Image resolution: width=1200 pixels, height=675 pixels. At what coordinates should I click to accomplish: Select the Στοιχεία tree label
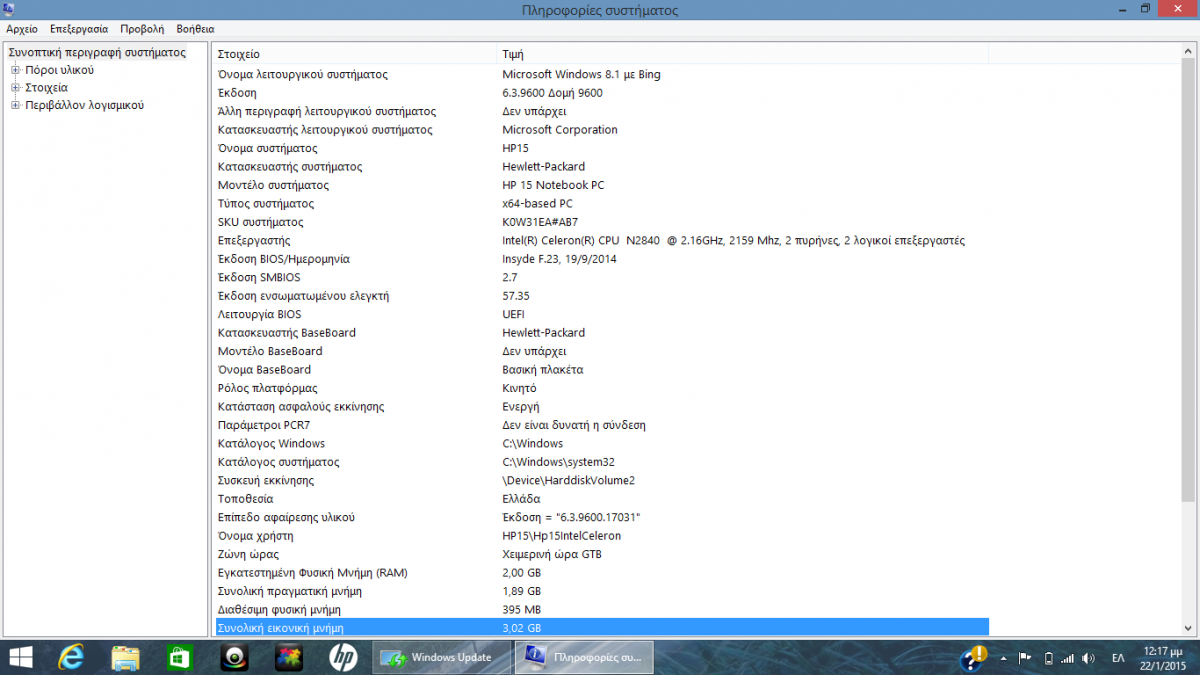pyautogui.click(x=46, y=87)
